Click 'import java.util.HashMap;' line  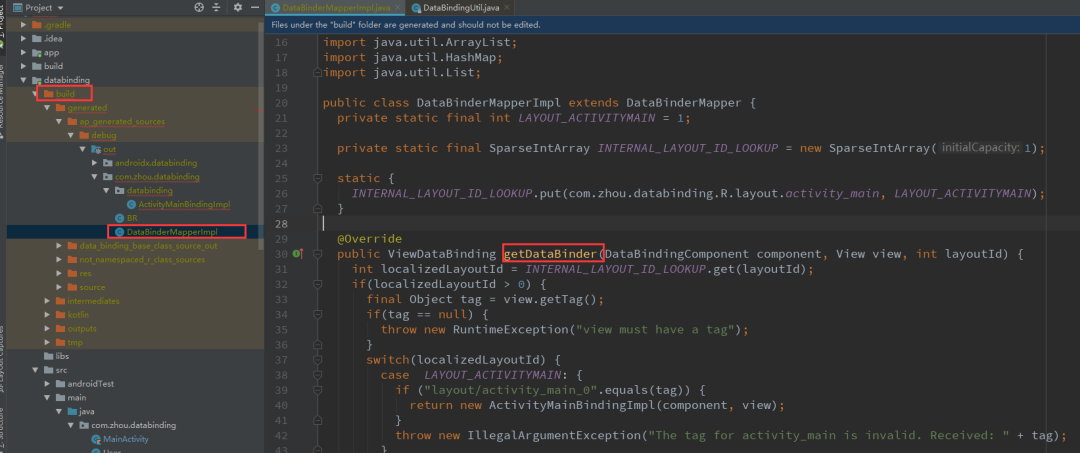pyautogui.click(x=413, y=58)
